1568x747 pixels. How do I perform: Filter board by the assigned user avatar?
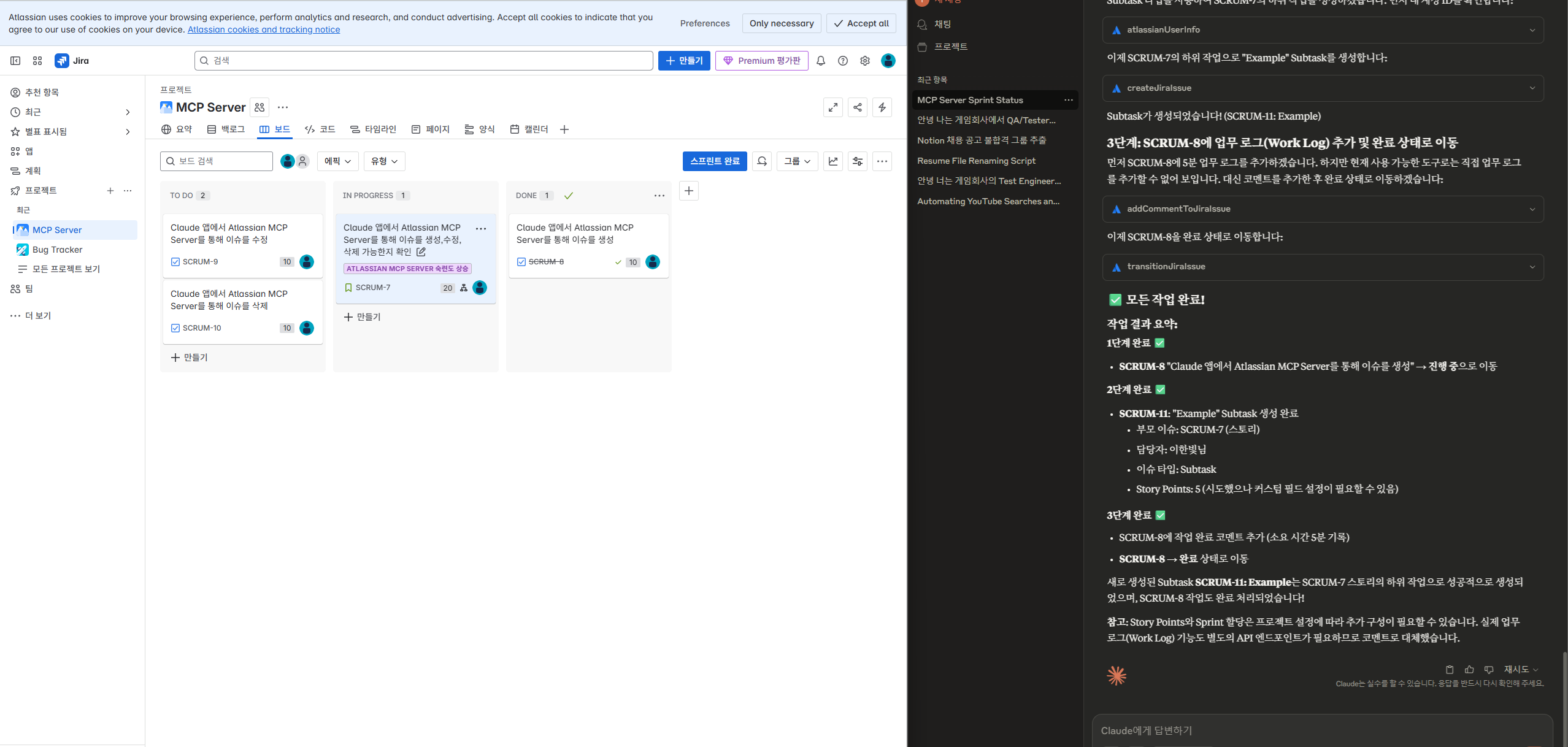pyautogui.click(x=287, y=161)
